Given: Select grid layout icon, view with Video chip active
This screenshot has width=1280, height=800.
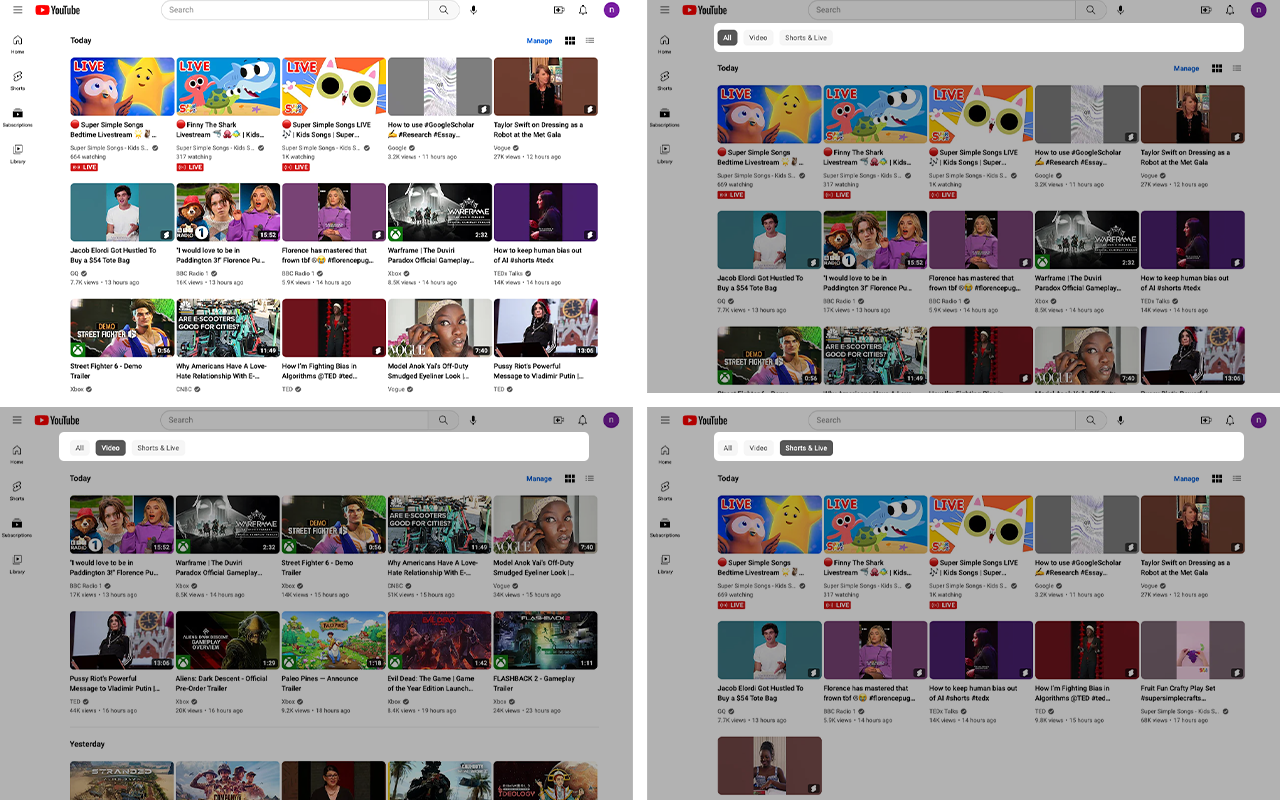Looking at the screenshot, I should [x=570, y=479].
